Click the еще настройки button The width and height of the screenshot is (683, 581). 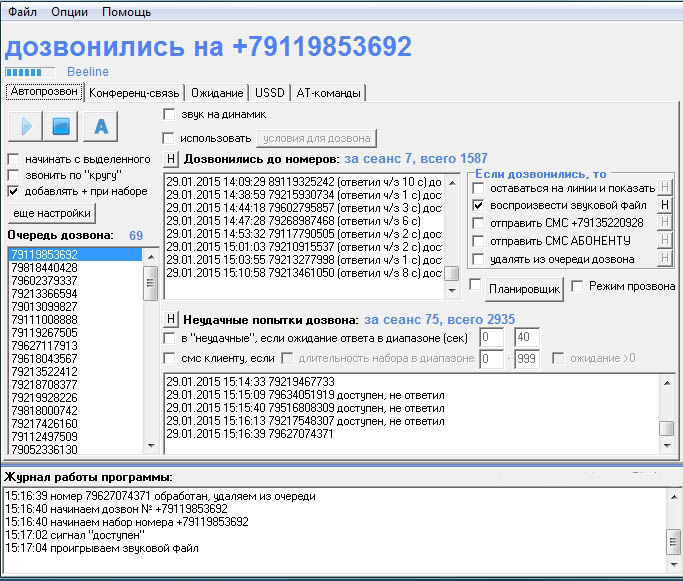52,213
